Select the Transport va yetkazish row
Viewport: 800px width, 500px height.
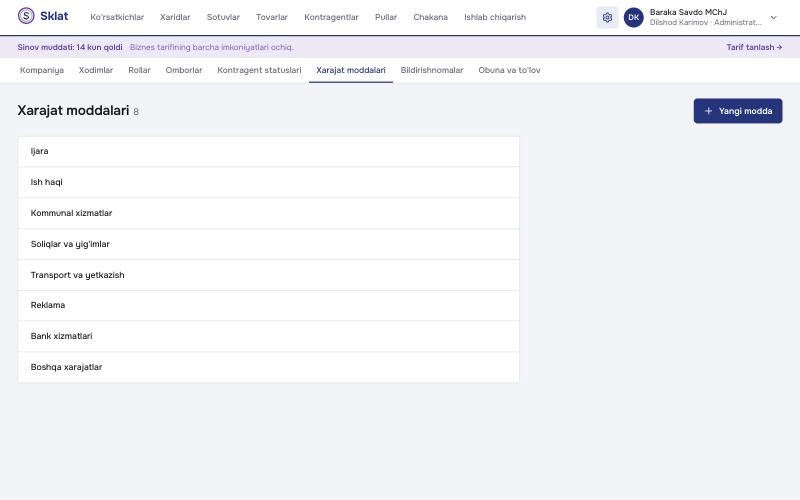point(268,275)
